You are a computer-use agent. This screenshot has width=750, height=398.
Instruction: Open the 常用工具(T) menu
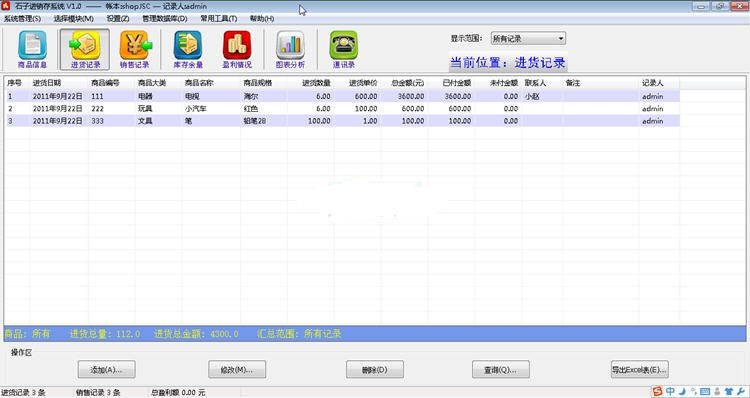tap(219, 19)
